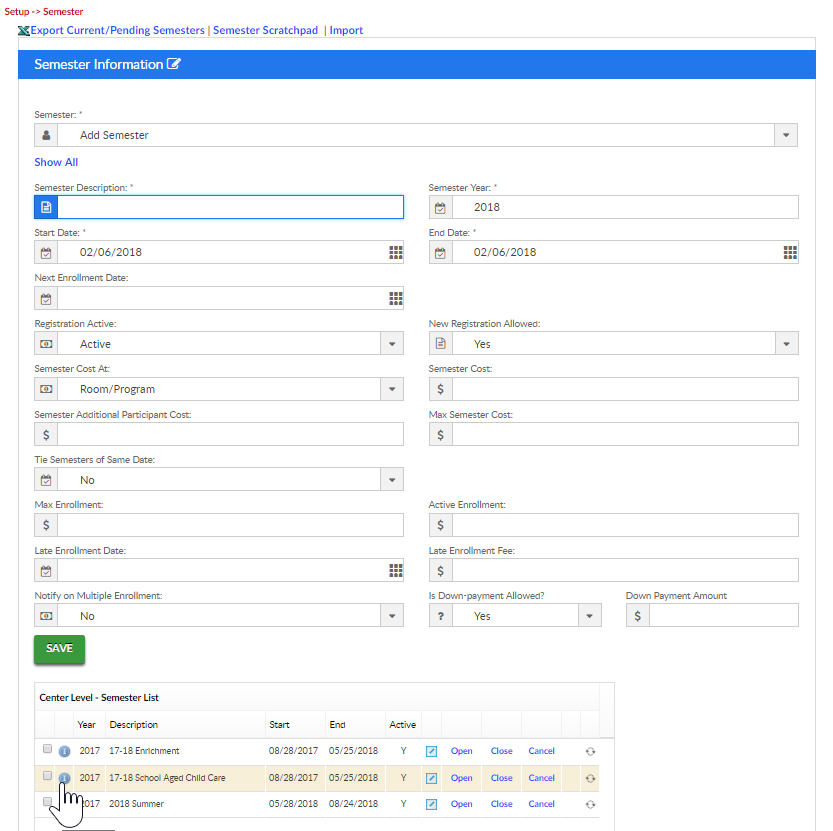Click the green SAVE button
Viewport: 833px width, 831px height.
point(60,649)
